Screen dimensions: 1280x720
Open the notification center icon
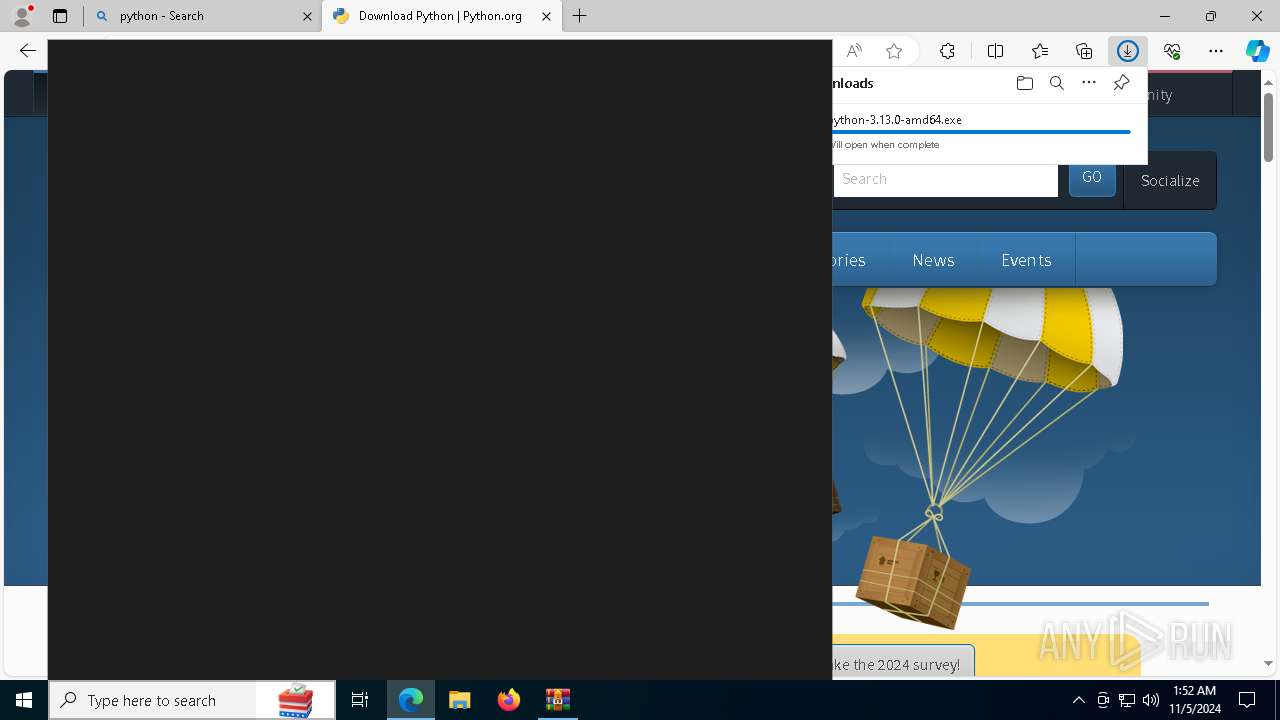(x=1248, y=700)
